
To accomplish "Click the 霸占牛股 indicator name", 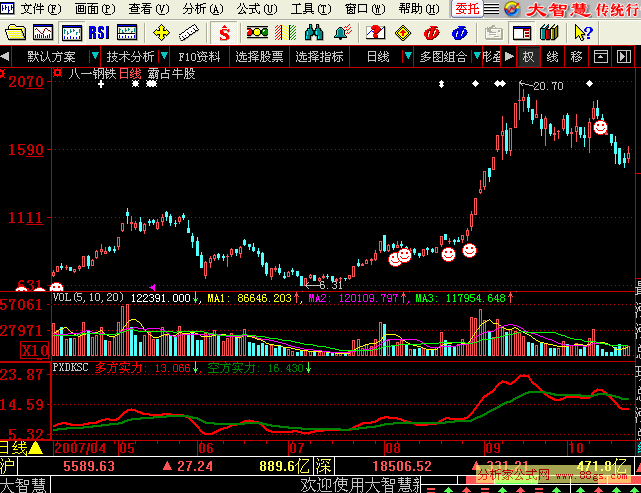I will [x=171, y=74].
